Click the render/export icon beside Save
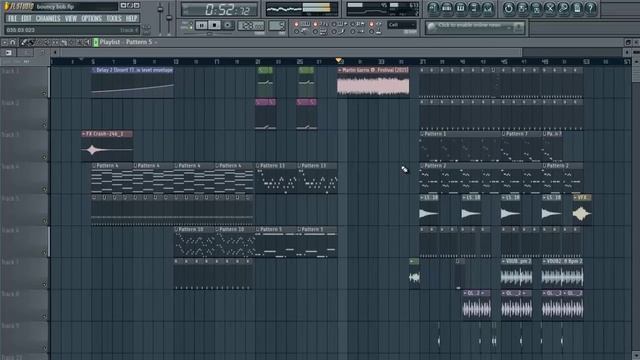 (536, 8)
